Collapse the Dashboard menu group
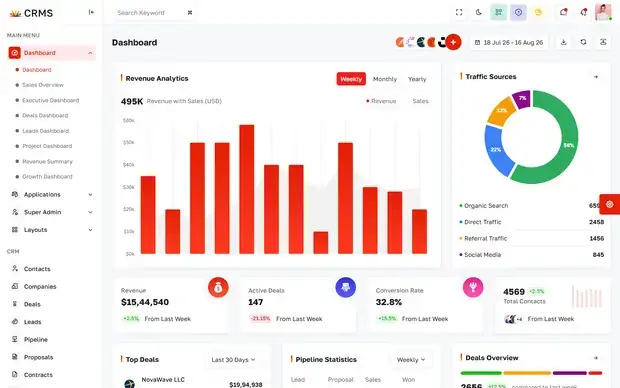The image size is (620, 388). point(52,53)
